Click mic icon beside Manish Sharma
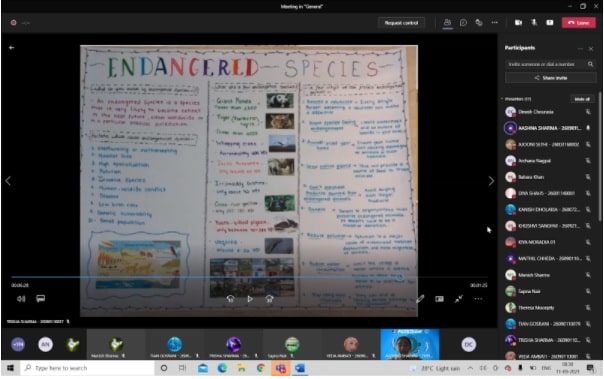604x379 pixels. point(588,275)
